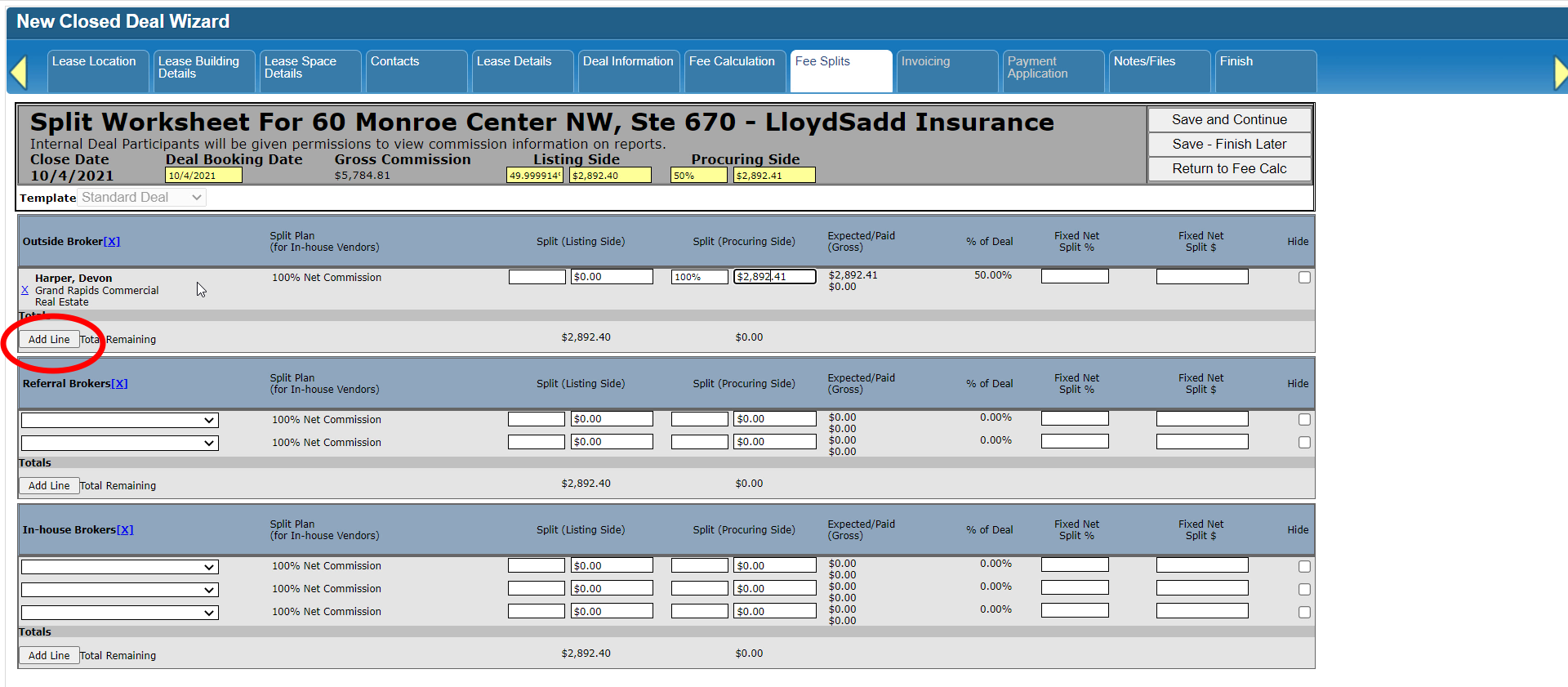Check the Hide box for Devon Harper
This screenshot has height=687, width=1568.
1304,278
